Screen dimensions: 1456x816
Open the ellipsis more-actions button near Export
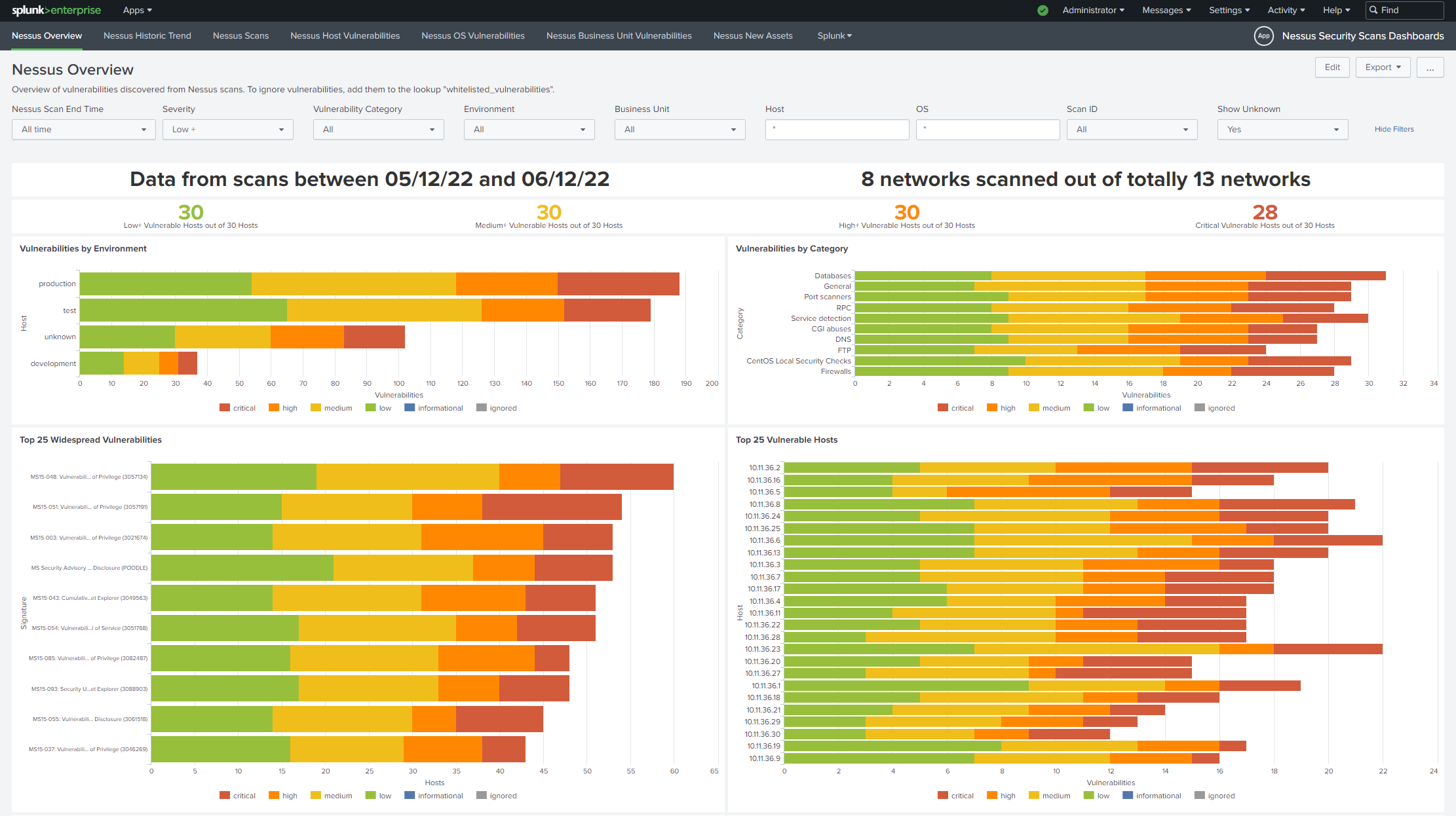pos(1430,67)
